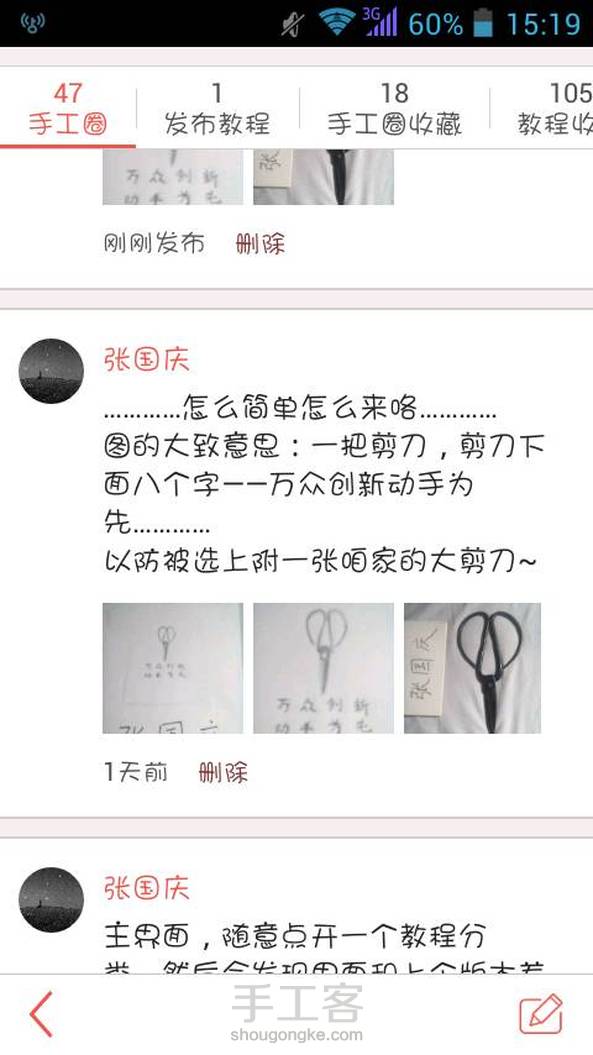Tap the WiFi status icon

[337, 22]
